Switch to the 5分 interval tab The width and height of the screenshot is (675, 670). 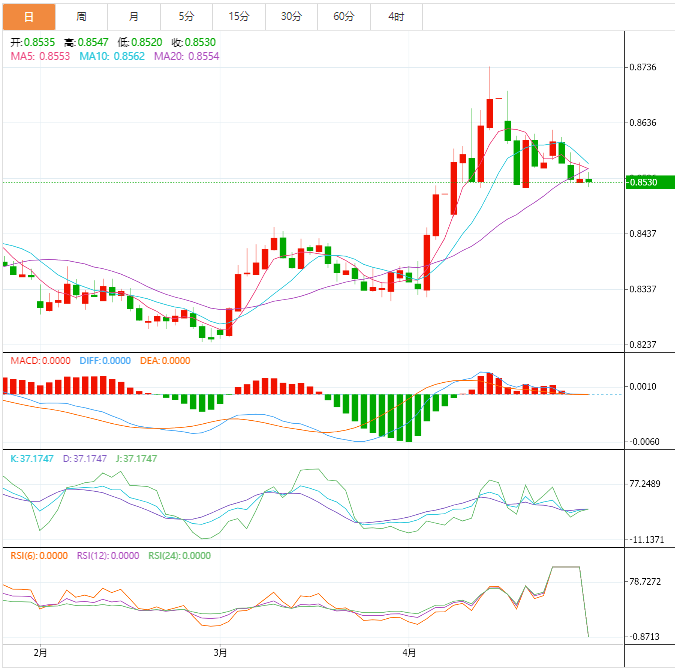point(187,17)
